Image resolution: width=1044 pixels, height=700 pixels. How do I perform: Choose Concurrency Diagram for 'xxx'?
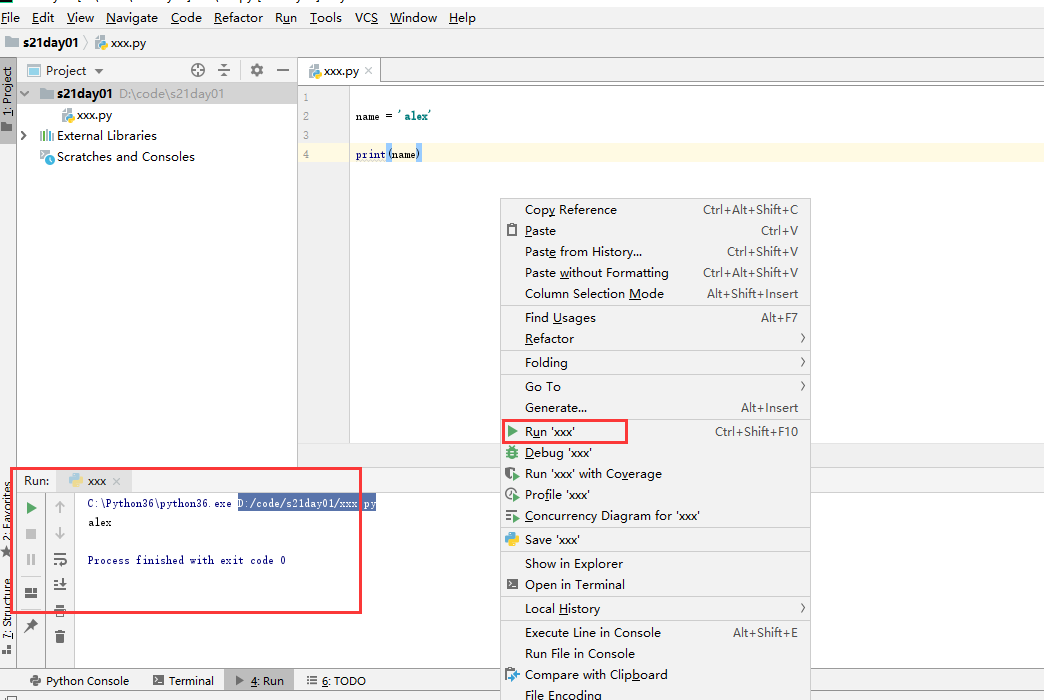pyautogui.click(x=655, y=516)
